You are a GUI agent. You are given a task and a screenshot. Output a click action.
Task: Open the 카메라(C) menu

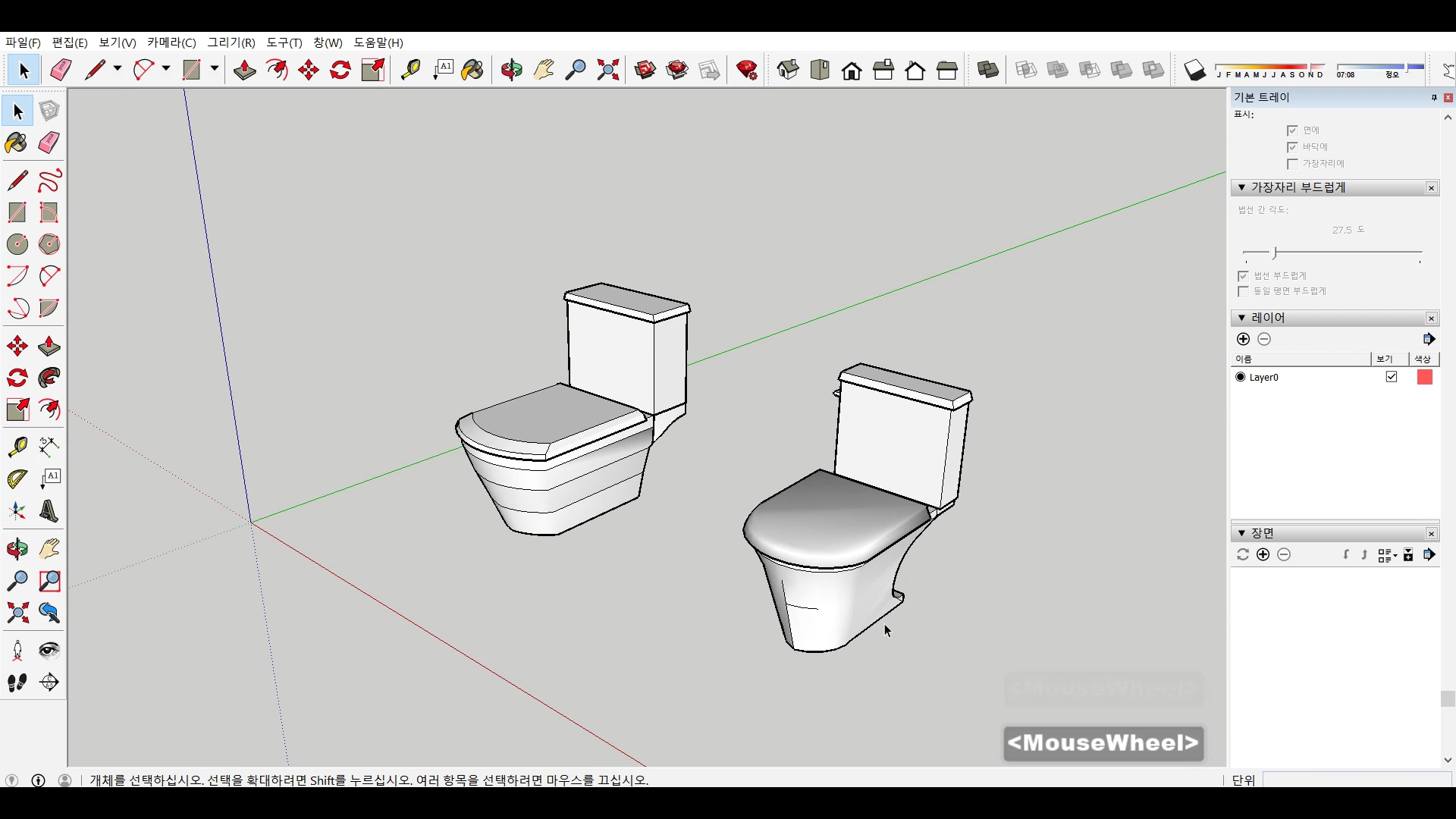tap(171, 42)
